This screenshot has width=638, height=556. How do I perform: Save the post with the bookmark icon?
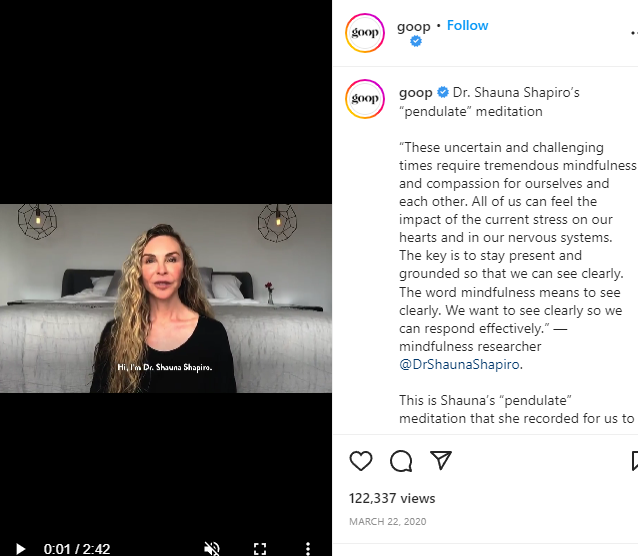pyautogui.click(x=634, y=461)
